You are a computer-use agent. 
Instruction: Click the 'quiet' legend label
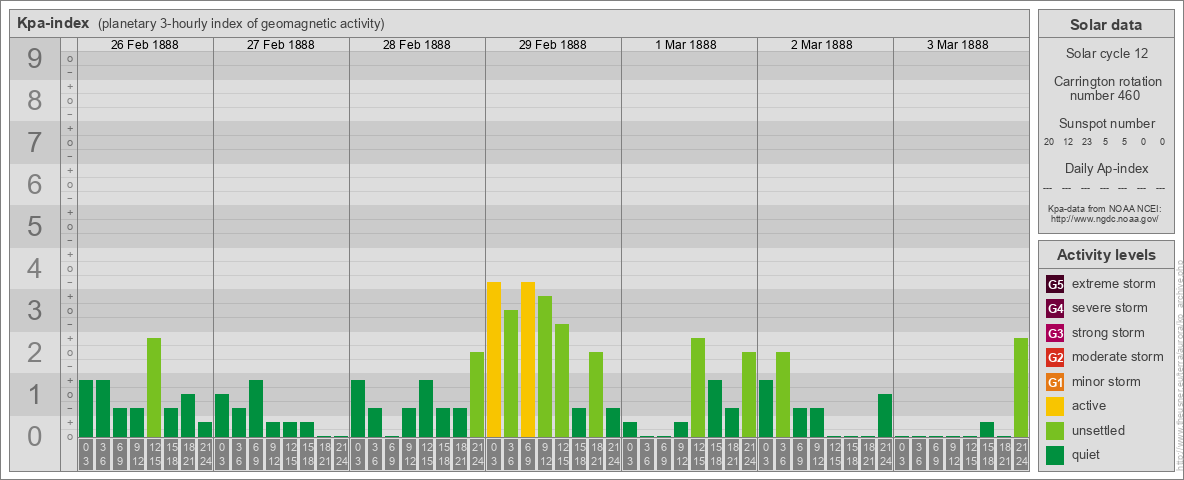click(1087, 454)
